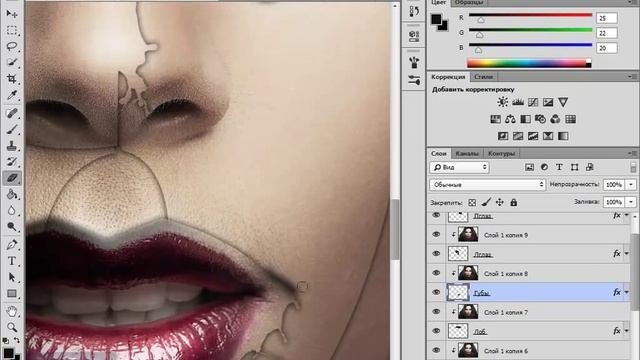Hide the Слой 1 копия 9 layer

[436, 234]
